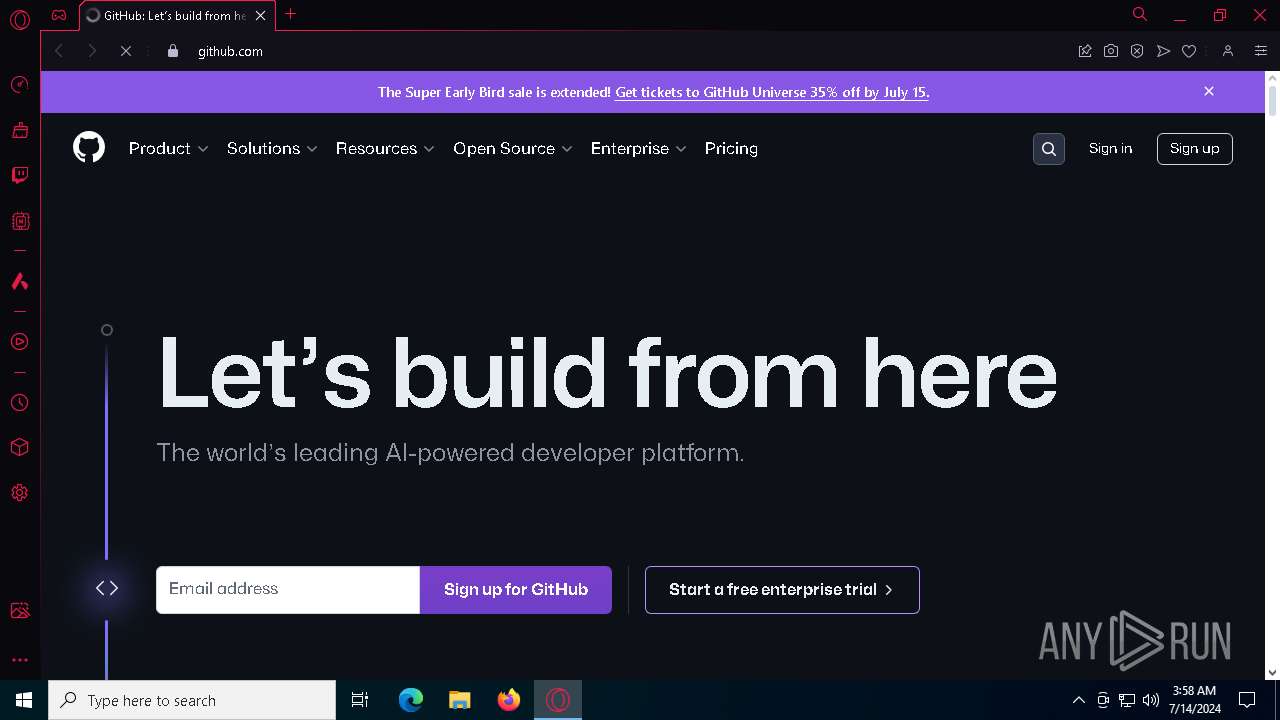Click Sign up for GitHub button
The height and width of the screenshot is (720, 1280).
(x=516, y=590)
